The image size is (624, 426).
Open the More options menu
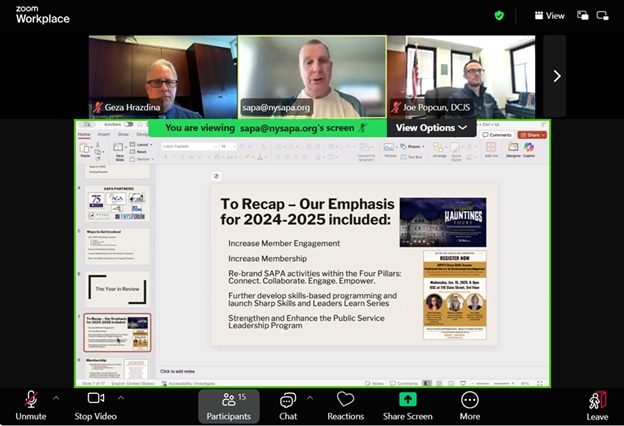[x=469, y=404]
